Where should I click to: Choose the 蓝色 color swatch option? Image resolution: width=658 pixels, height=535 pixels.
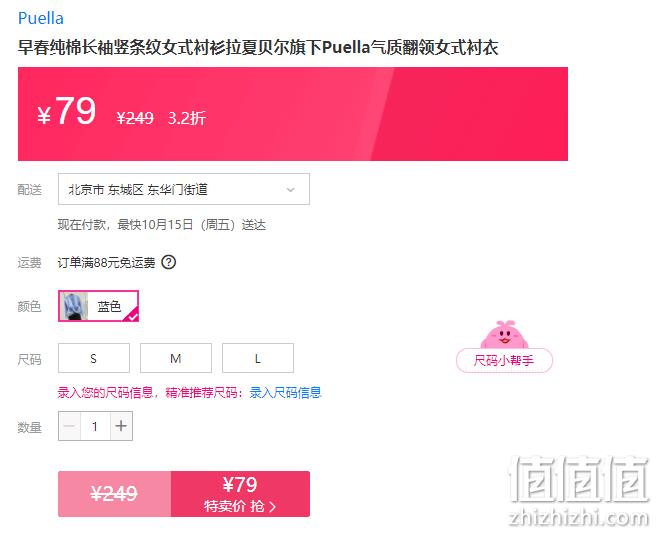[98, 306]
